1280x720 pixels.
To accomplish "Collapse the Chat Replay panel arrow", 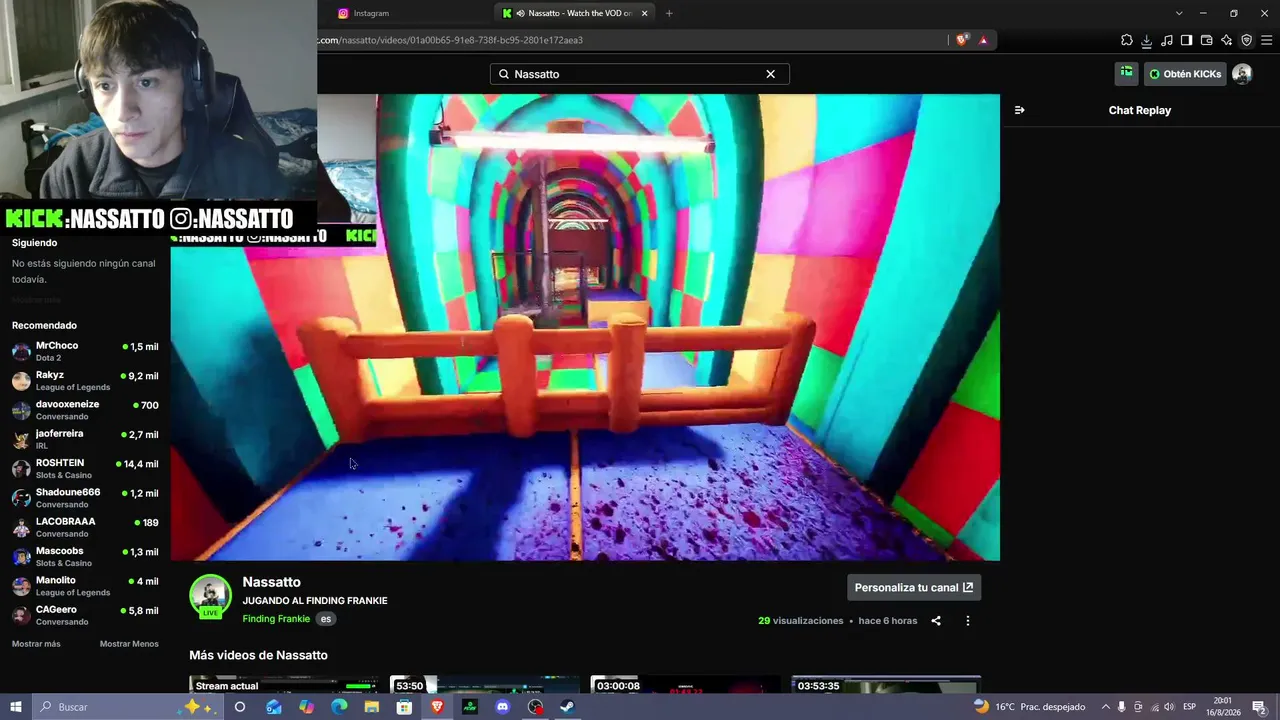I will click(1019, 110).
